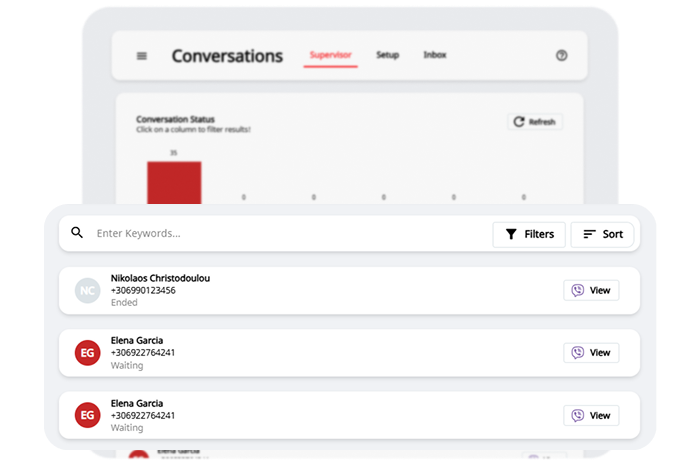Focus the Enter Keywords search field

pos(280,234)
